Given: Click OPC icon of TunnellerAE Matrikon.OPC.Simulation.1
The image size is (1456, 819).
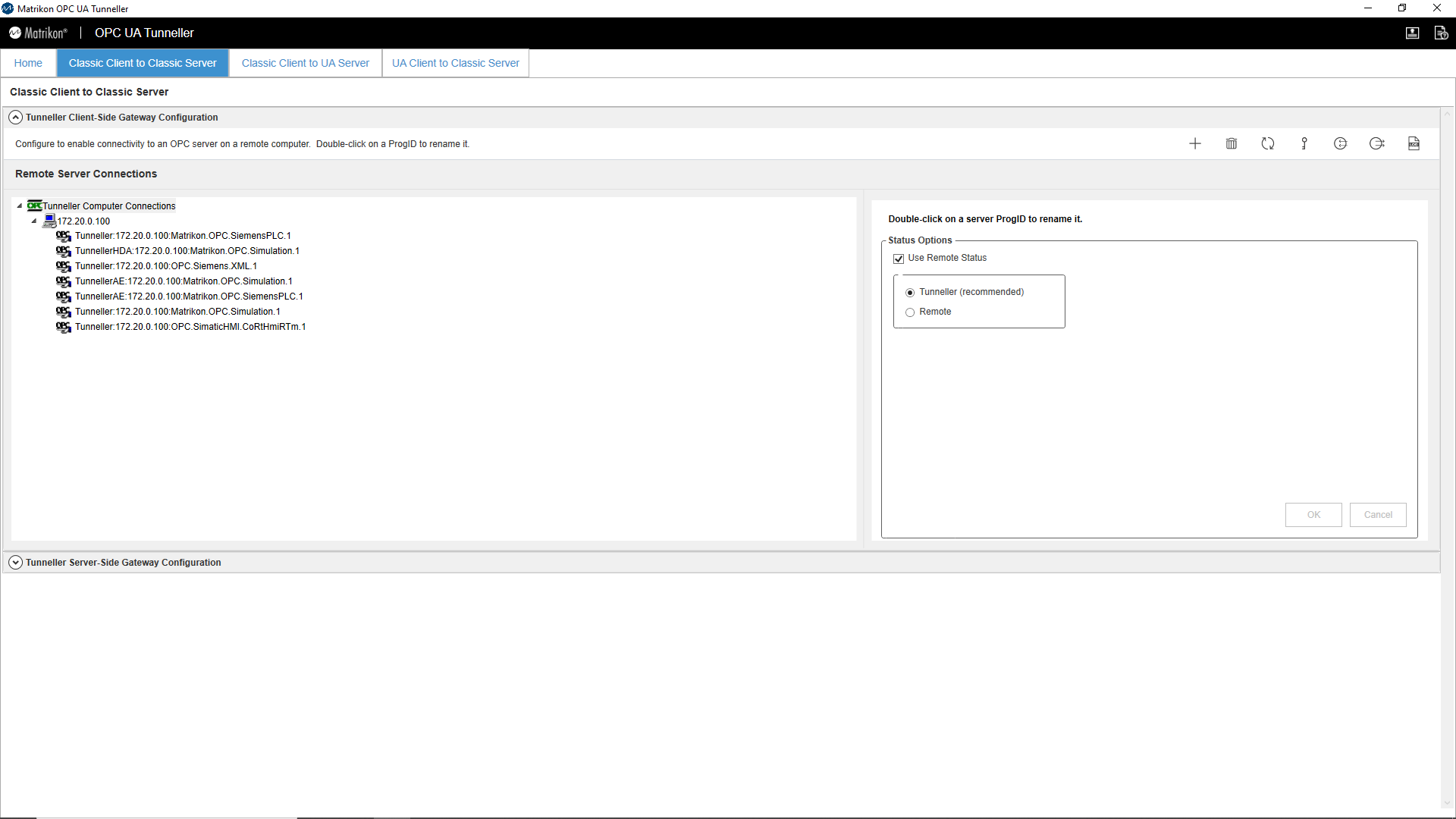Looking at the screenshot, I should tap(64, 281).
